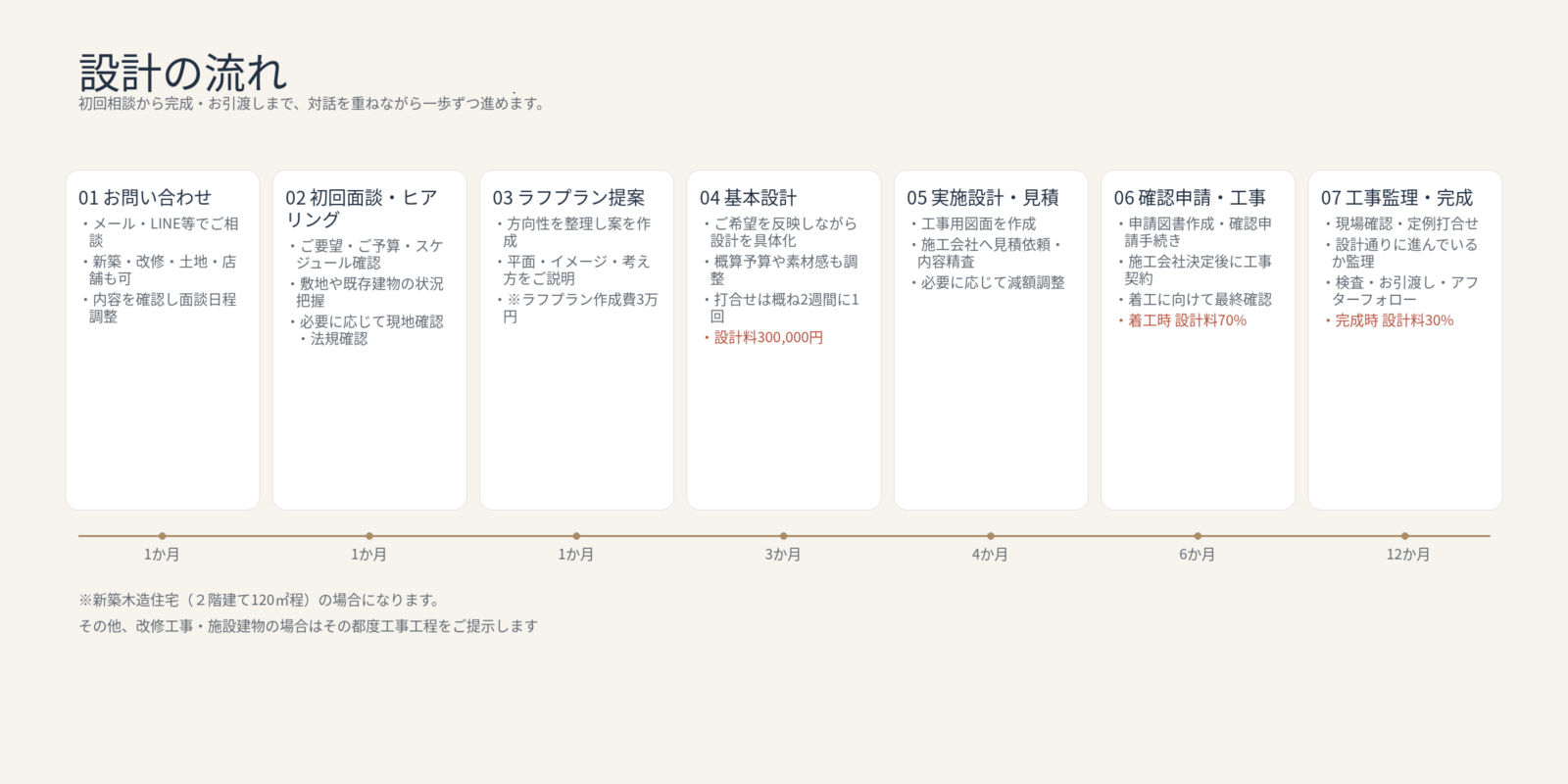Screen dimensions: 1568x784
Task: Select the footnote starting with その他、改修工事
Action: click(x=308, y=626)
